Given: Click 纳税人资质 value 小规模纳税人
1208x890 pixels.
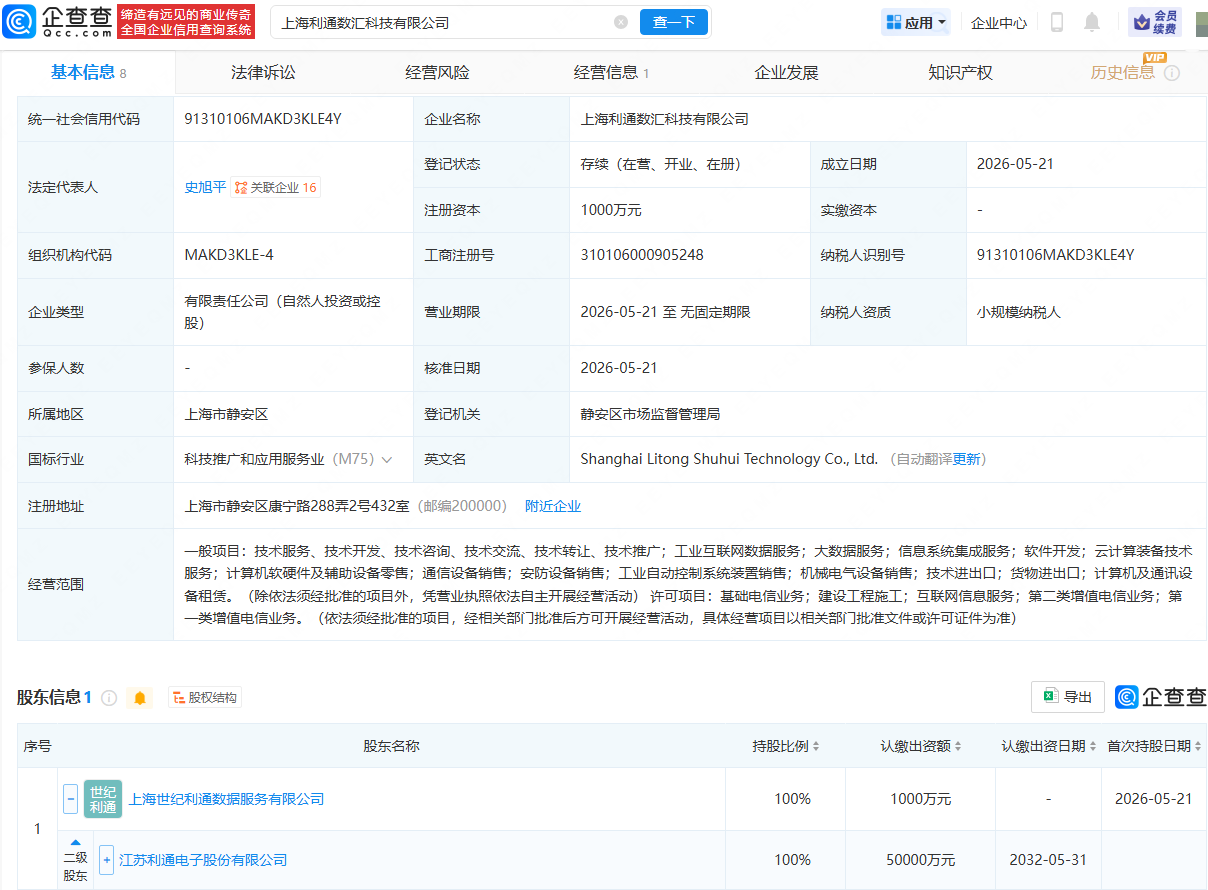Looking at the screenshot, I should 1019,312.
